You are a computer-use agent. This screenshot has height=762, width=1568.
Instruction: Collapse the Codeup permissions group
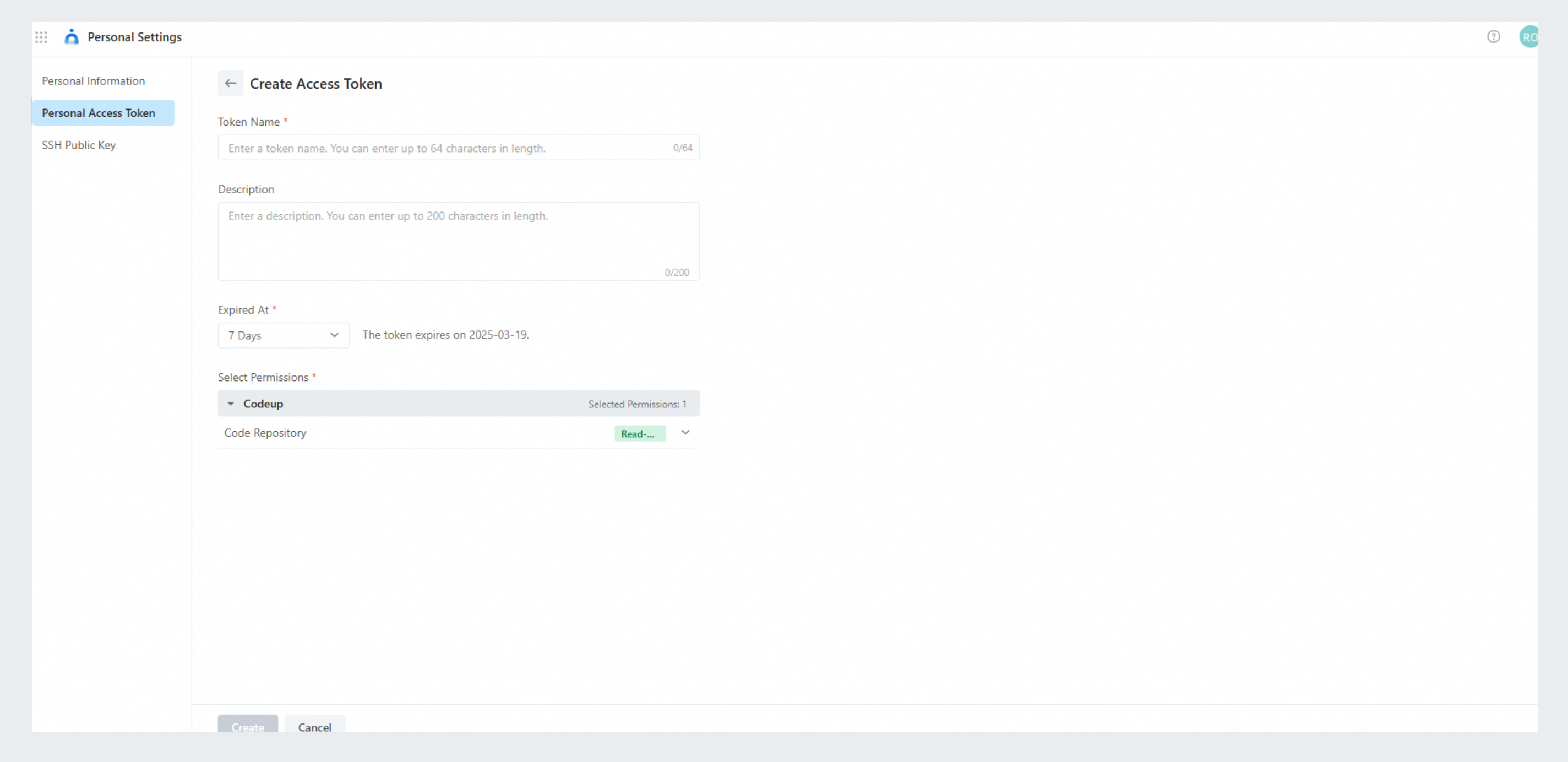tap(231, 404)
